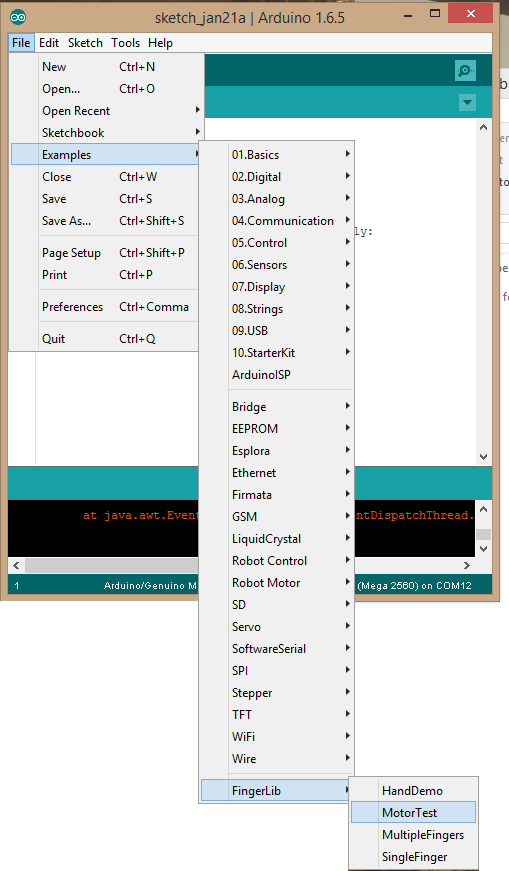Click console horizontal scrollbar right arrow
This screenshot has width=509, height=871.
point(467,565)
